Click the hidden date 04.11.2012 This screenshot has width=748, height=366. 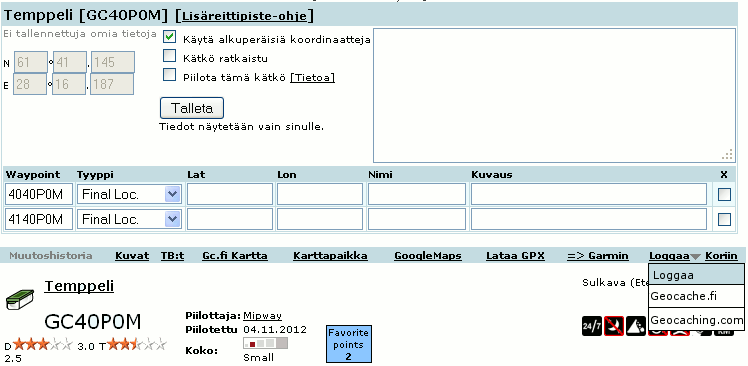tap(275, 330)
